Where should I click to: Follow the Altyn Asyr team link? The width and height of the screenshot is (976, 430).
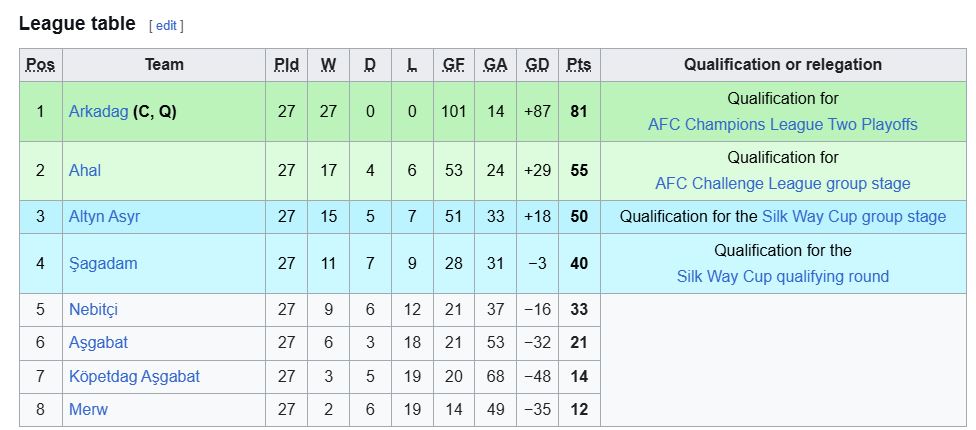coord(105,217)
